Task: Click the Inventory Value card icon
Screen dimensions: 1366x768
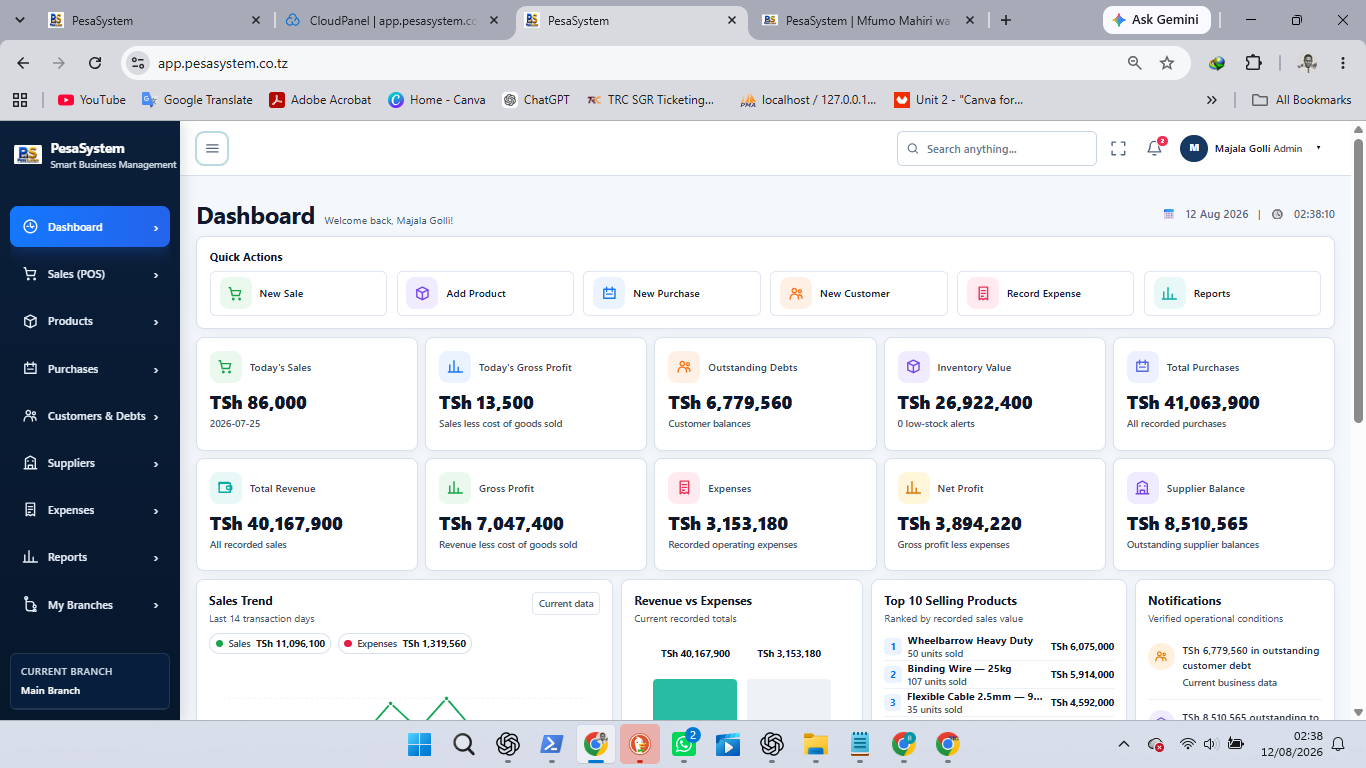Action: (x=913, y=367)
